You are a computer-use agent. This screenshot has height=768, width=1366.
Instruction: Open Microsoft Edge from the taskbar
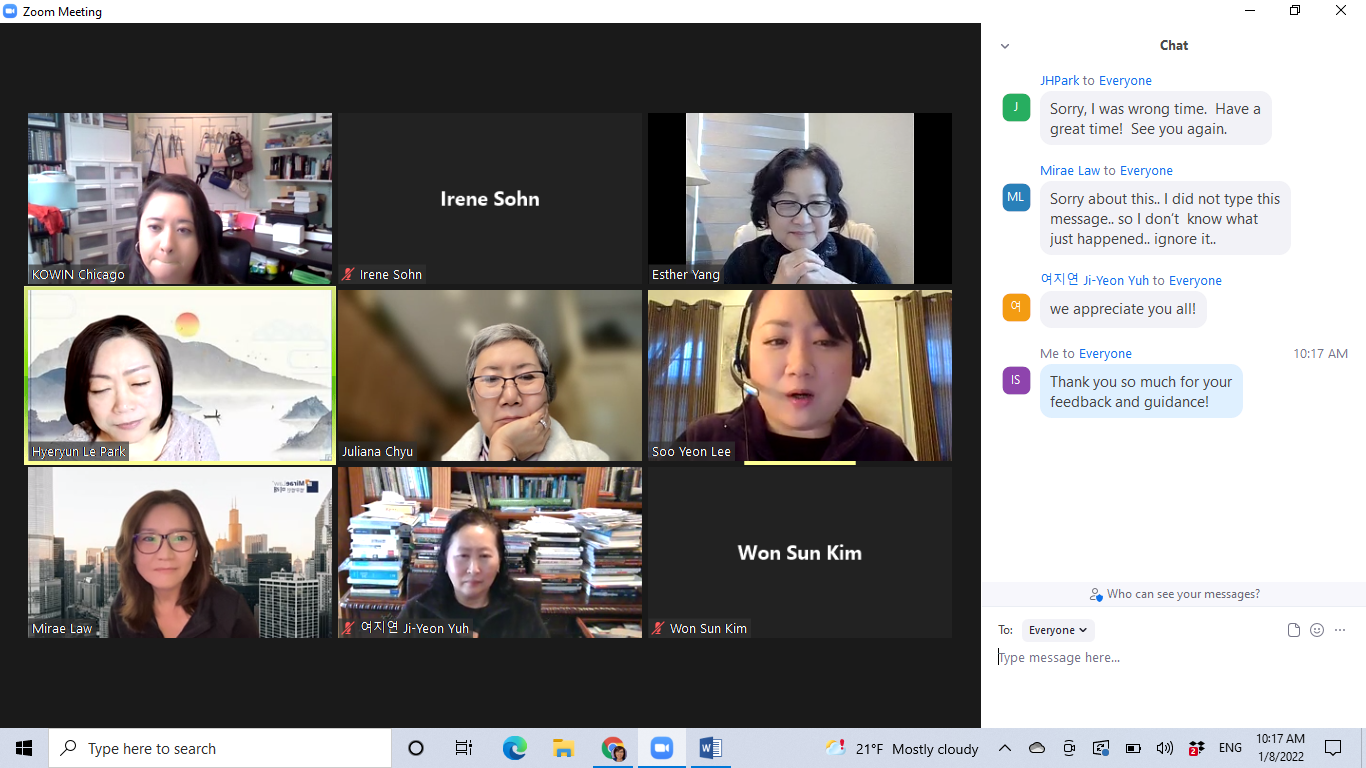[x=514, y=748]
